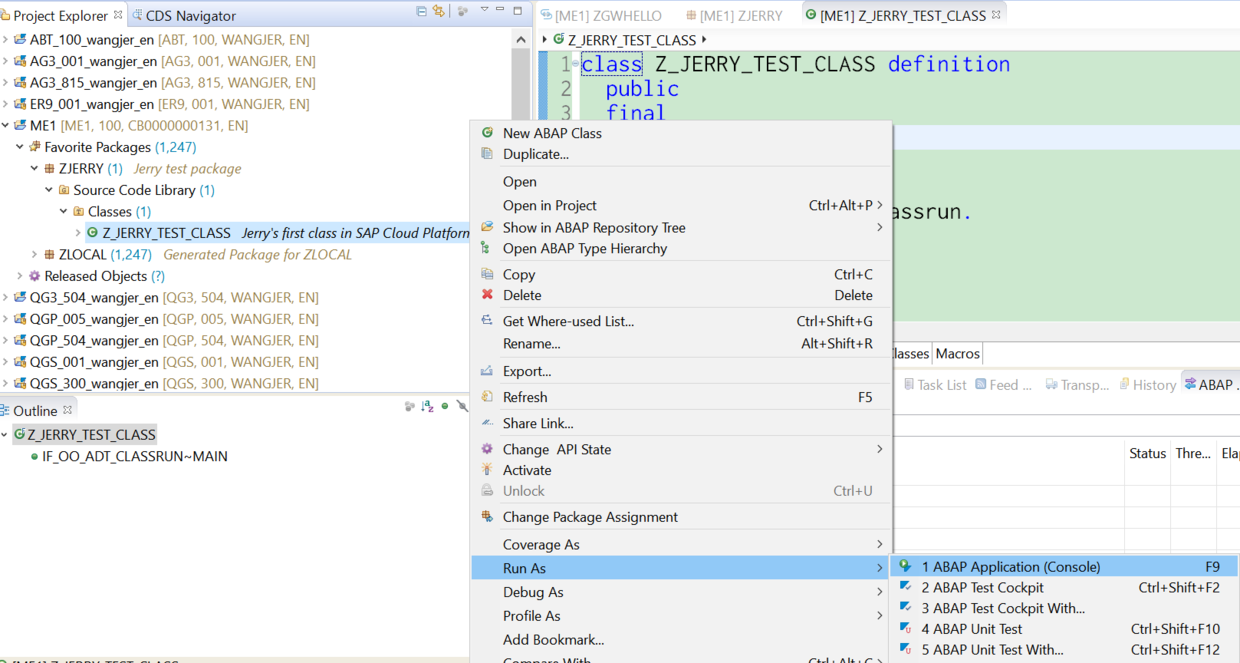Expand Open in Project submenu

[681, 205]
